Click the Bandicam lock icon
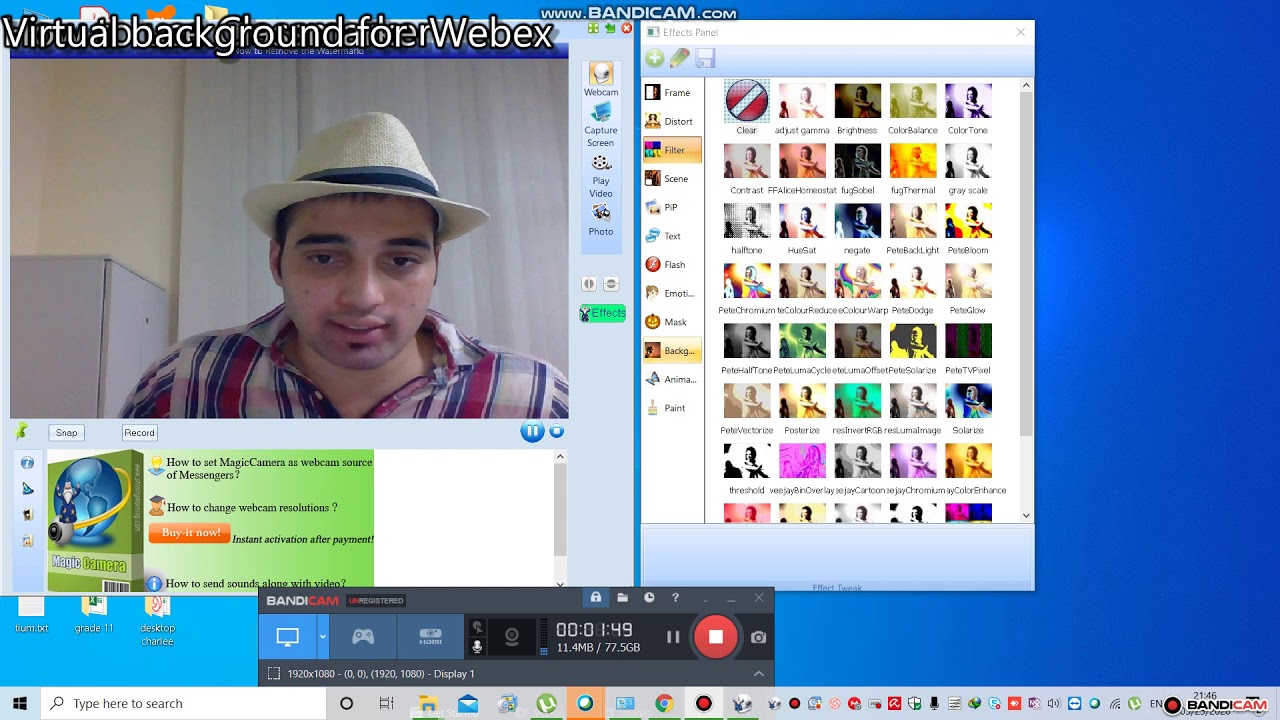This screenshot has height=720, width=1280. point(596,598)
